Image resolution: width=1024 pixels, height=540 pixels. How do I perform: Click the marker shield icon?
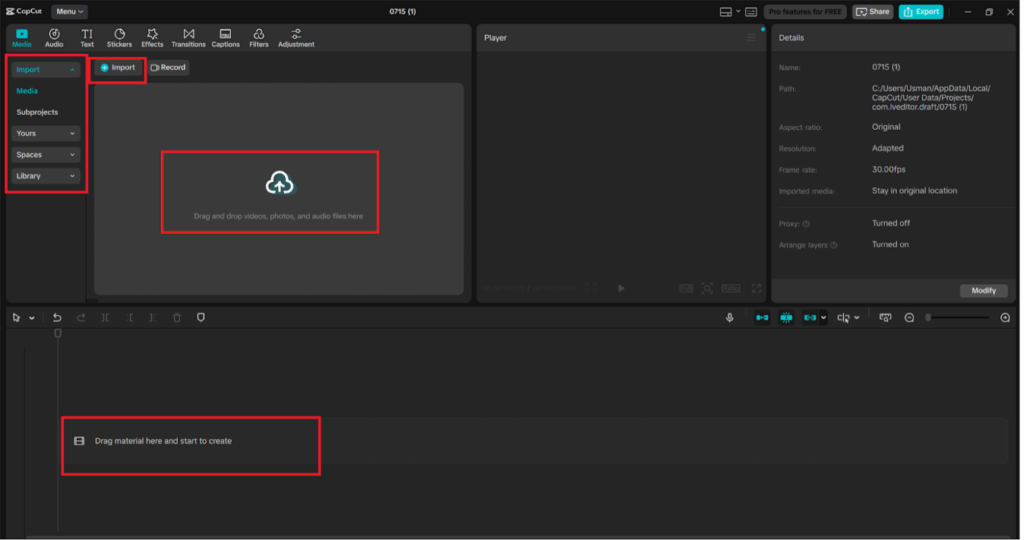pos(201,318)
